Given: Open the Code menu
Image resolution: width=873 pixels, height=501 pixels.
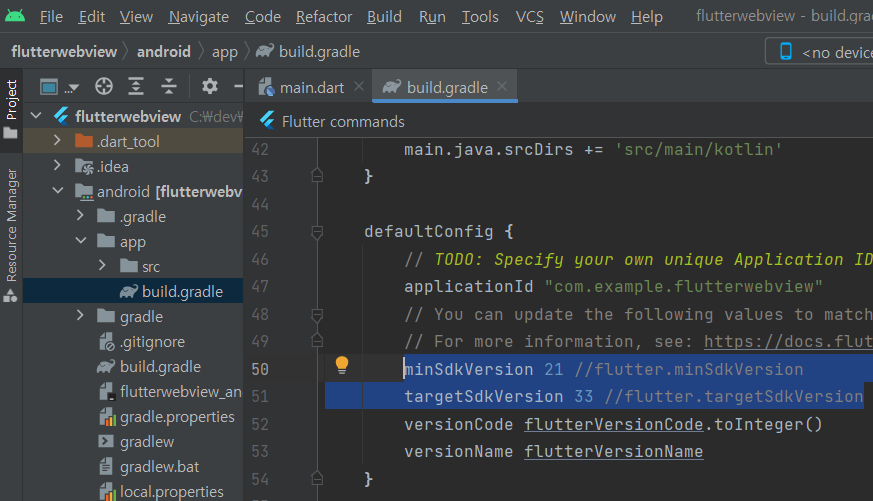Looking at the screenshot, I should [263, 17].
